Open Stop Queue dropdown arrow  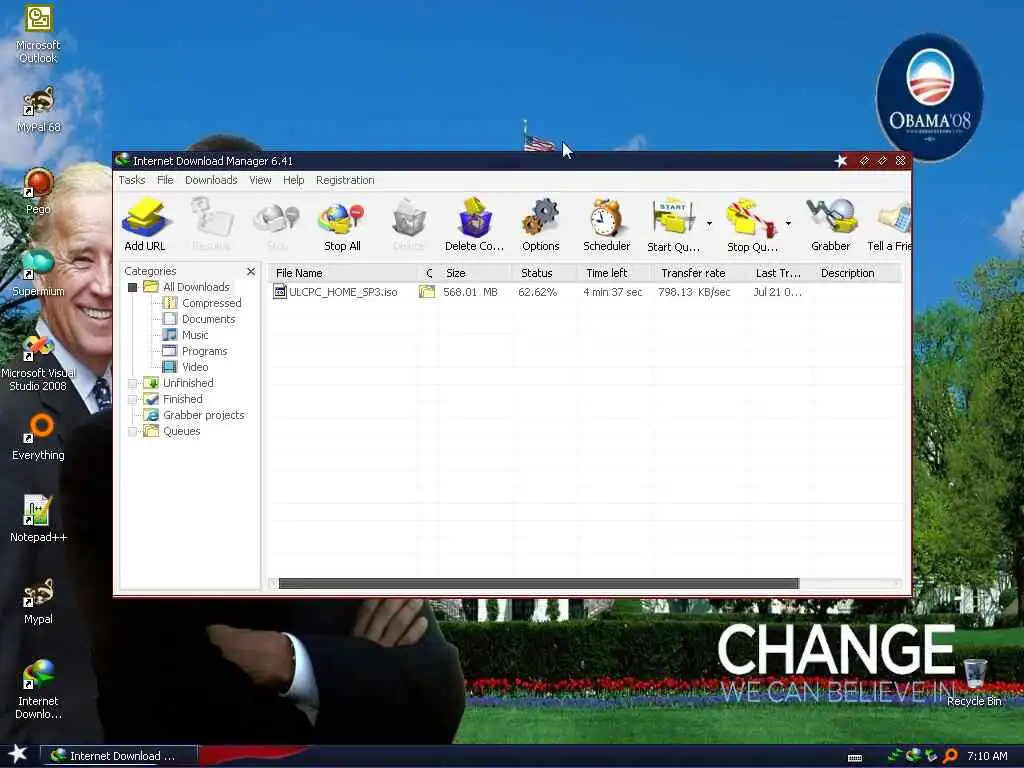[x=788, y=224]
